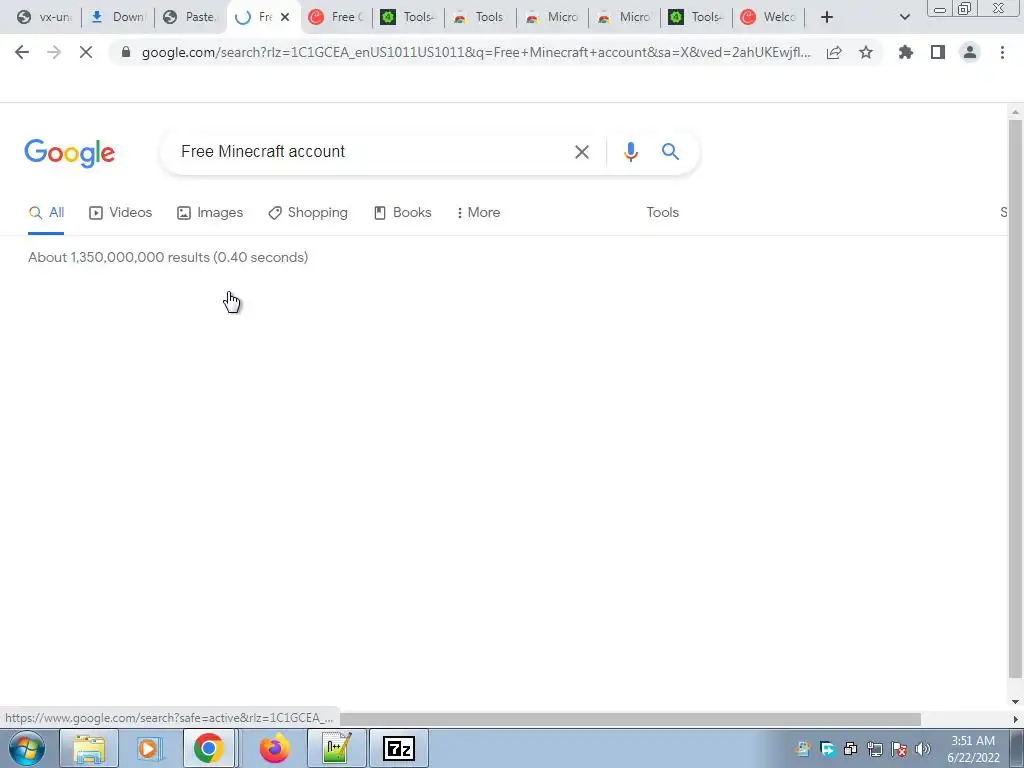Click inside the Free Minecraft account search field
Viewport: 1024px width, 768px height.
pos(366,152)
